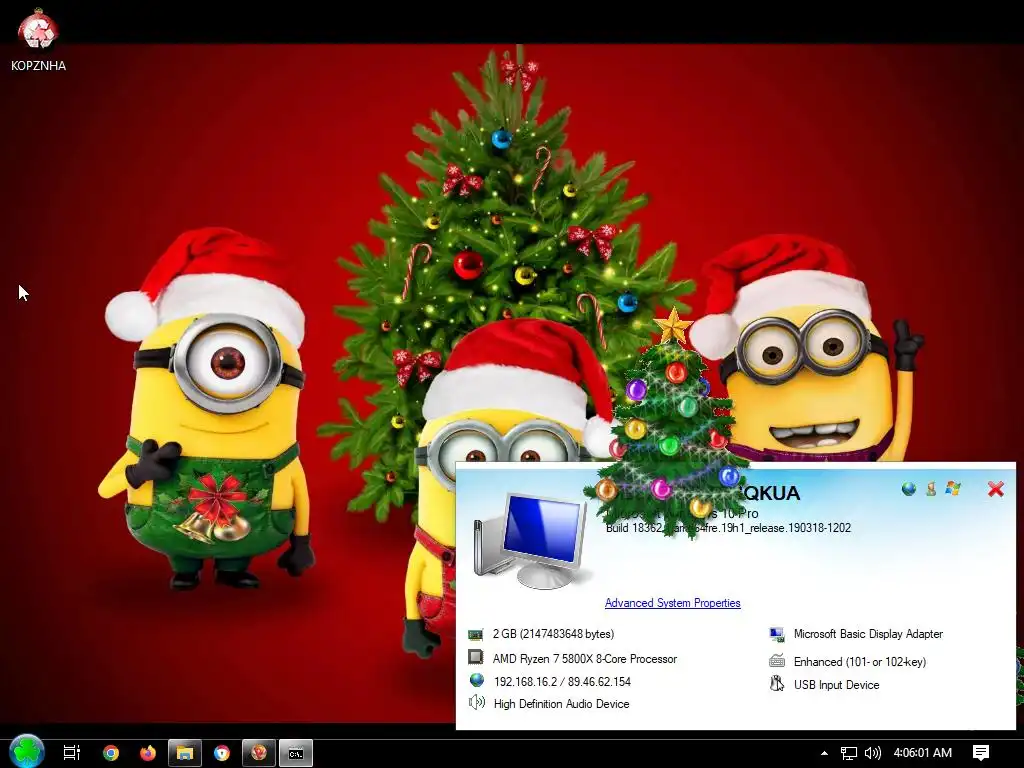Switch to the red badge app in the taskbar
The image size is (1024, 768).
259,753
